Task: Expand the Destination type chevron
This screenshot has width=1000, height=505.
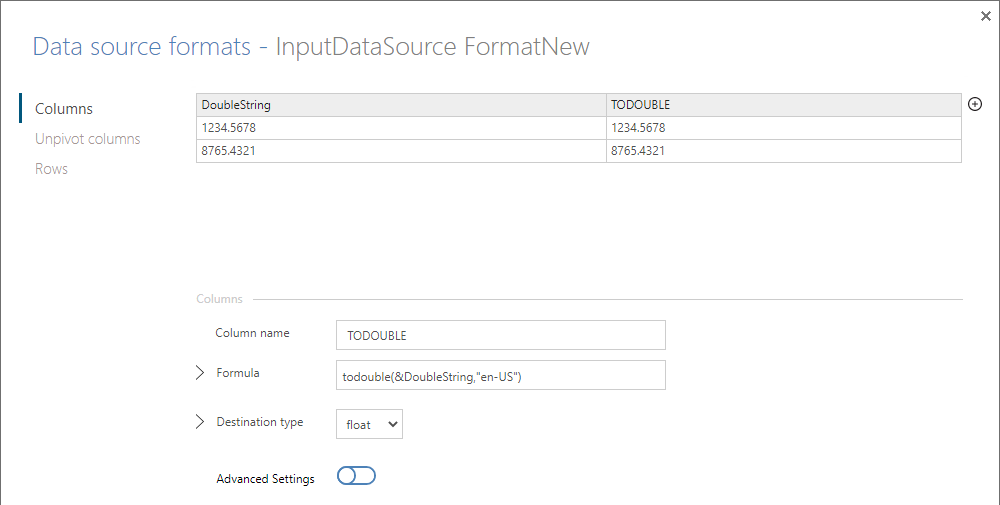Action: pyautogui.click(x=200, y=421)
